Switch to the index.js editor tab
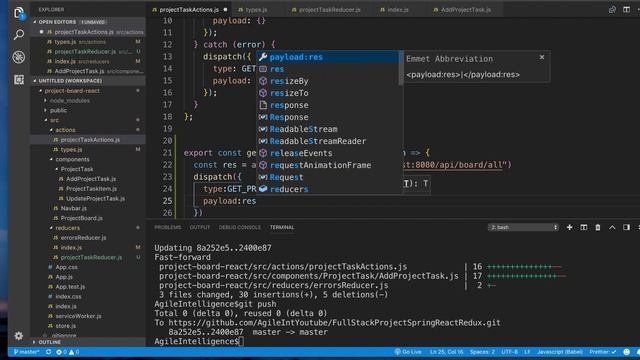 tap(398, 9)
